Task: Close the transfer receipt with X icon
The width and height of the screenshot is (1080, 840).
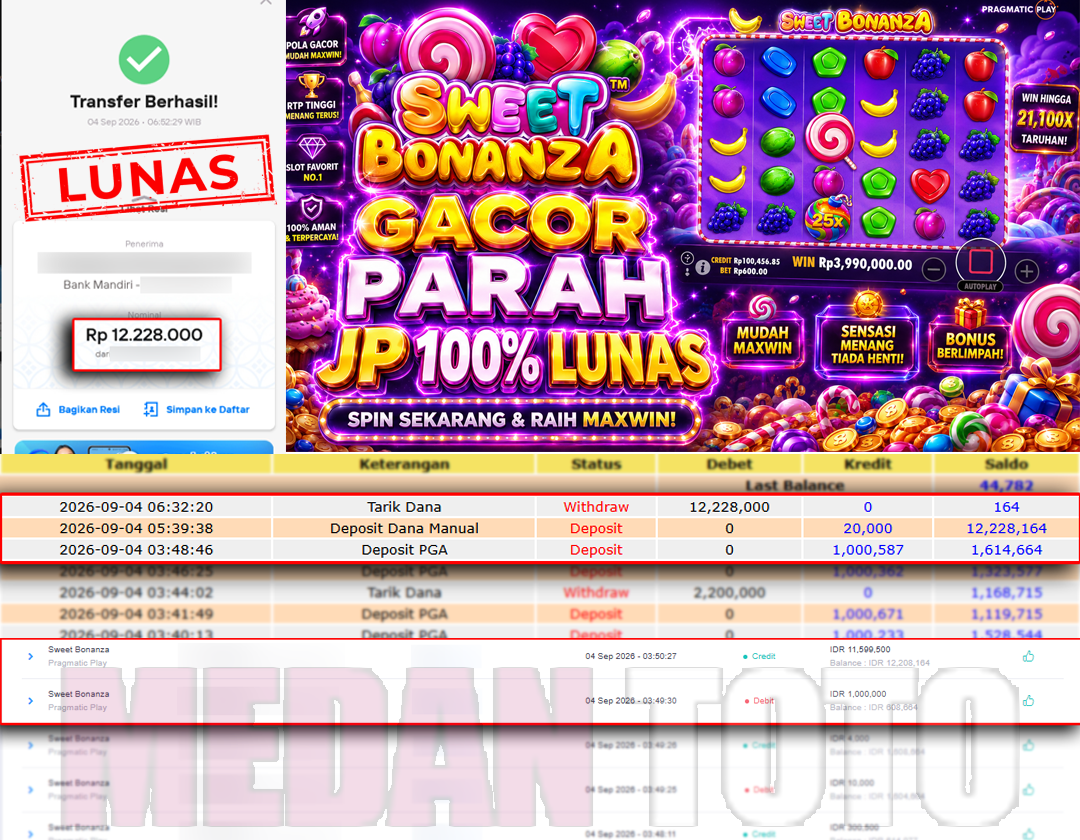Action: (266, 2)
